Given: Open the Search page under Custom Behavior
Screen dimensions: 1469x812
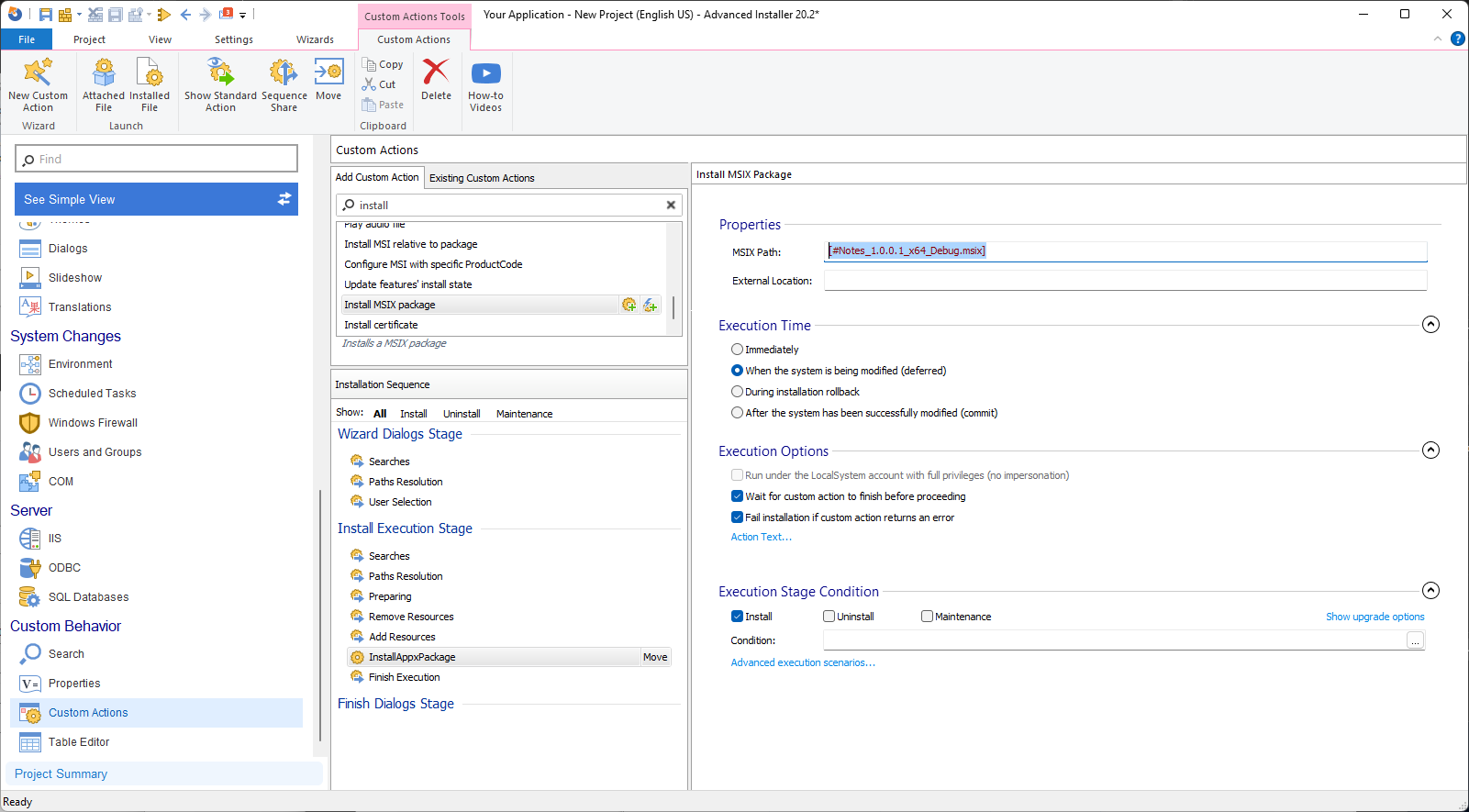Looking at the screenshot, I should pos(66,654).
